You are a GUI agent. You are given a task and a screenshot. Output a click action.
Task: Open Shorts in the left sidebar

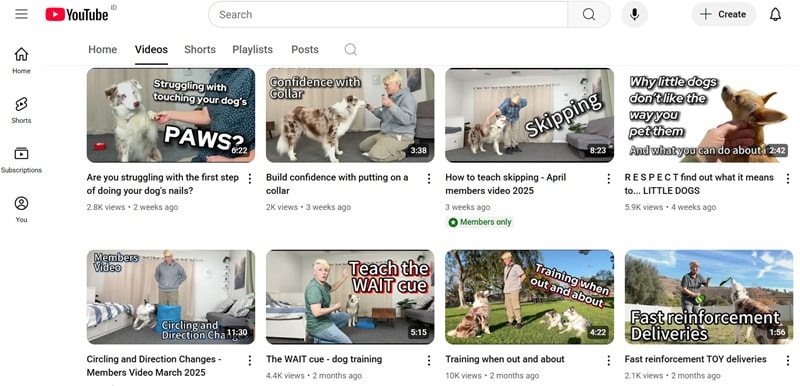click(21, 110)
